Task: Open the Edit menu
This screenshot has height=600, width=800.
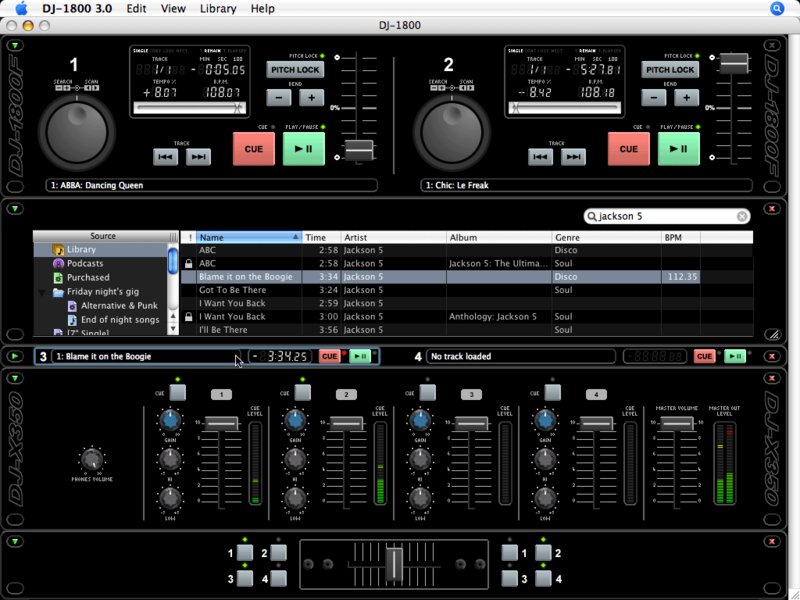Action: pos(136,9)
